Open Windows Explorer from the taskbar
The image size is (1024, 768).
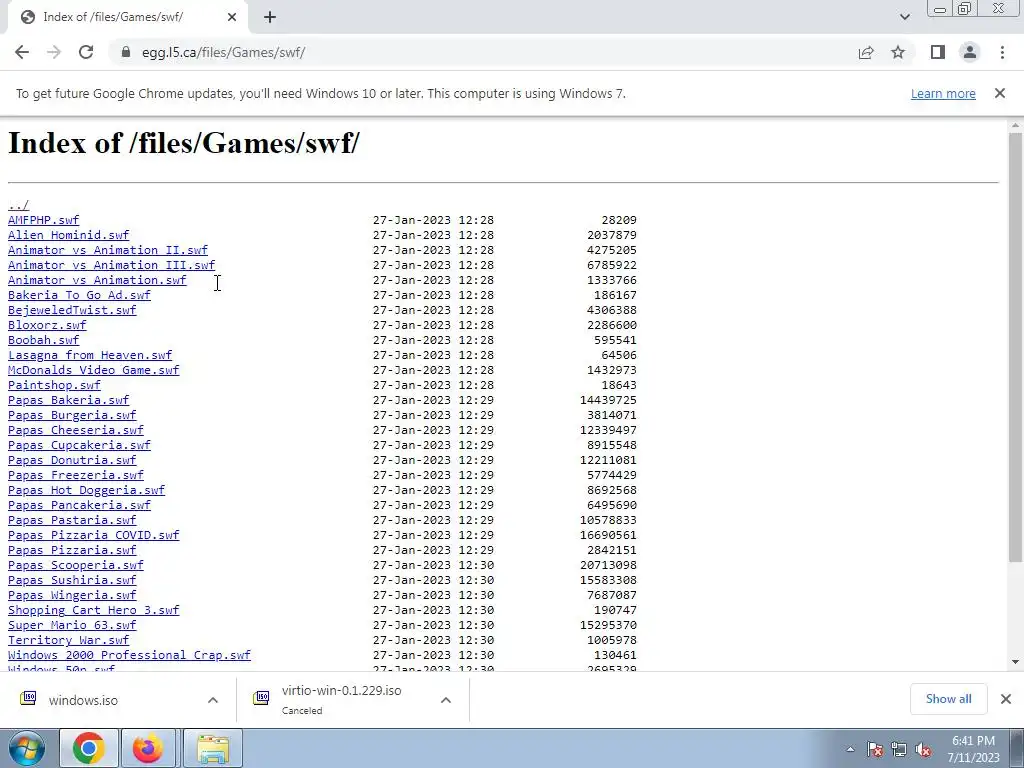(213, 748)
